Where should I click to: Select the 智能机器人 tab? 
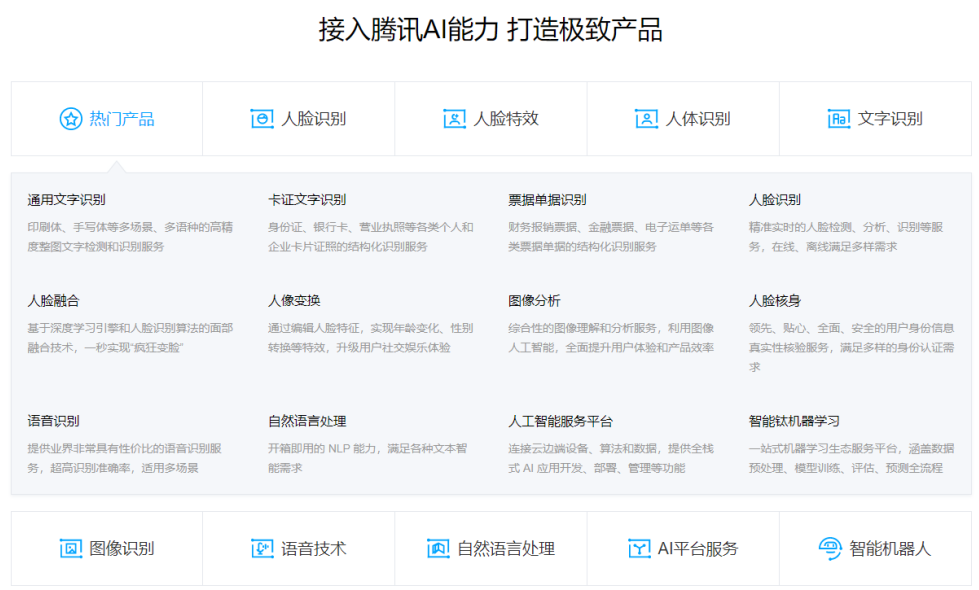pyautogui.click(x=875, y=549)
